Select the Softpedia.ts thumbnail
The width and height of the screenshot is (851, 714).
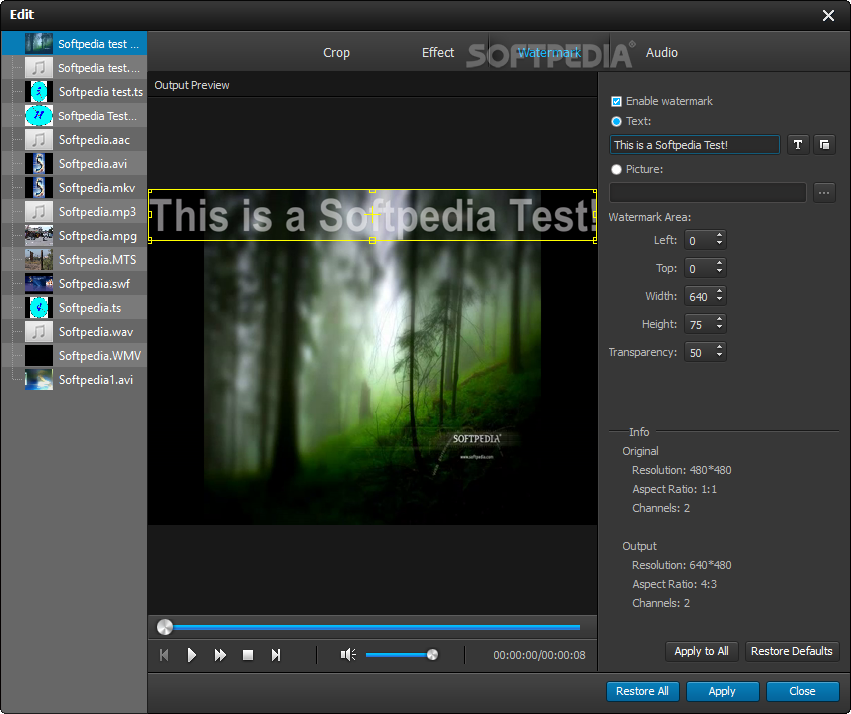[x=39, y=308]
